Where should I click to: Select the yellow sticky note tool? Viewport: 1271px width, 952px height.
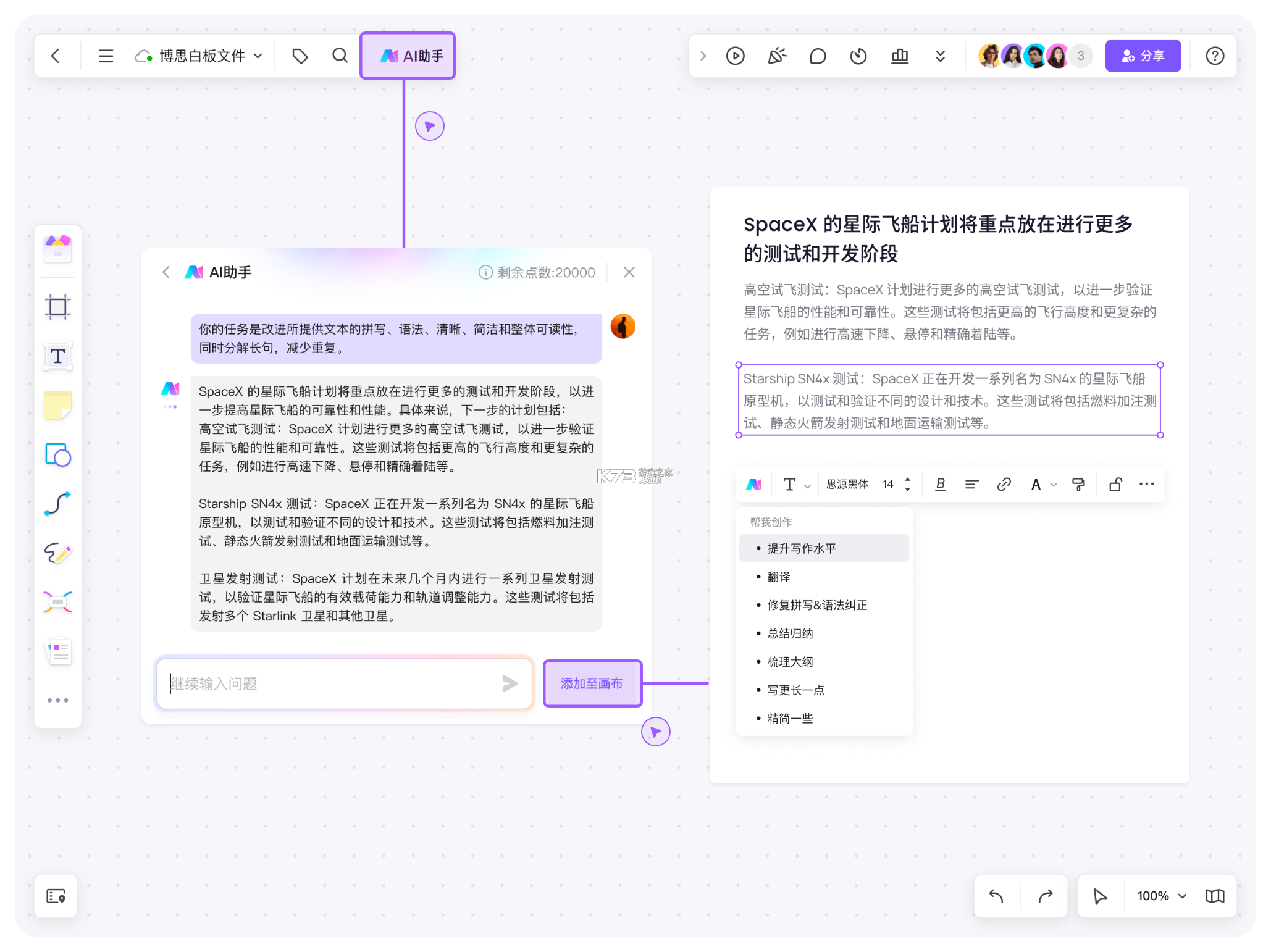(x=58, y=406)
